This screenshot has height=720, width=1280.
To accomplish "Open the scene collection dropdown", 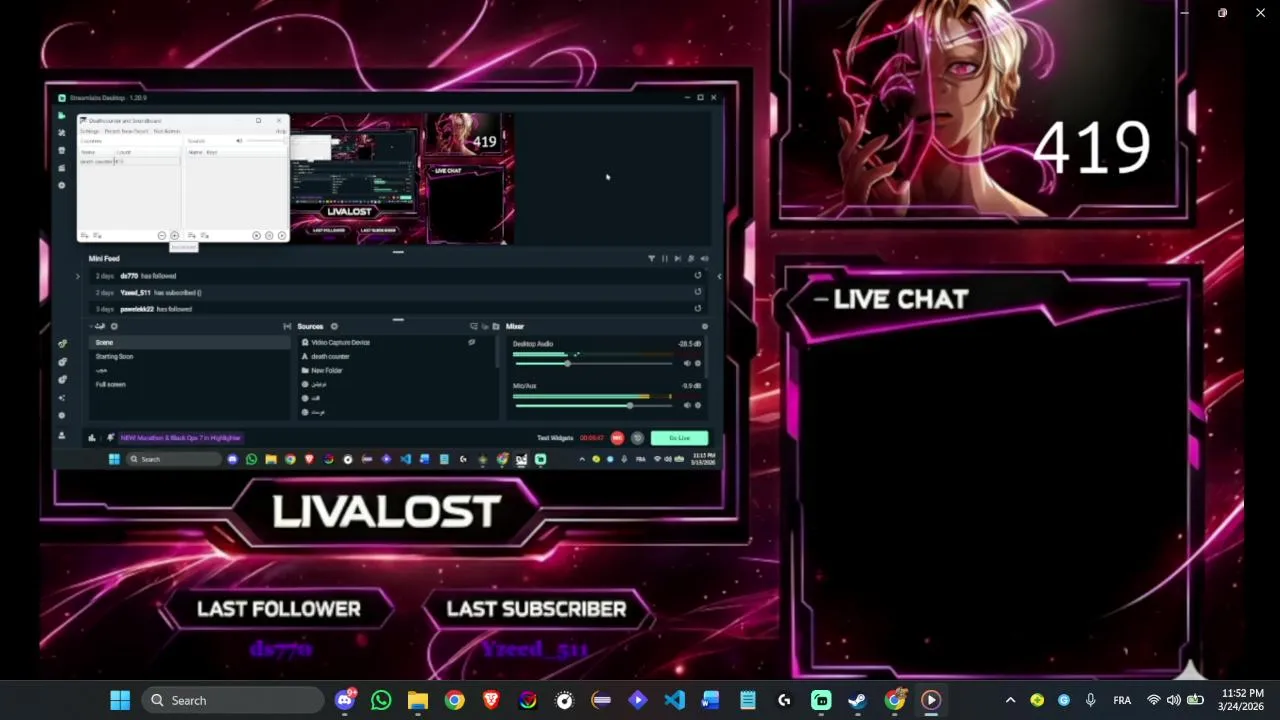I will coord(97,326).
